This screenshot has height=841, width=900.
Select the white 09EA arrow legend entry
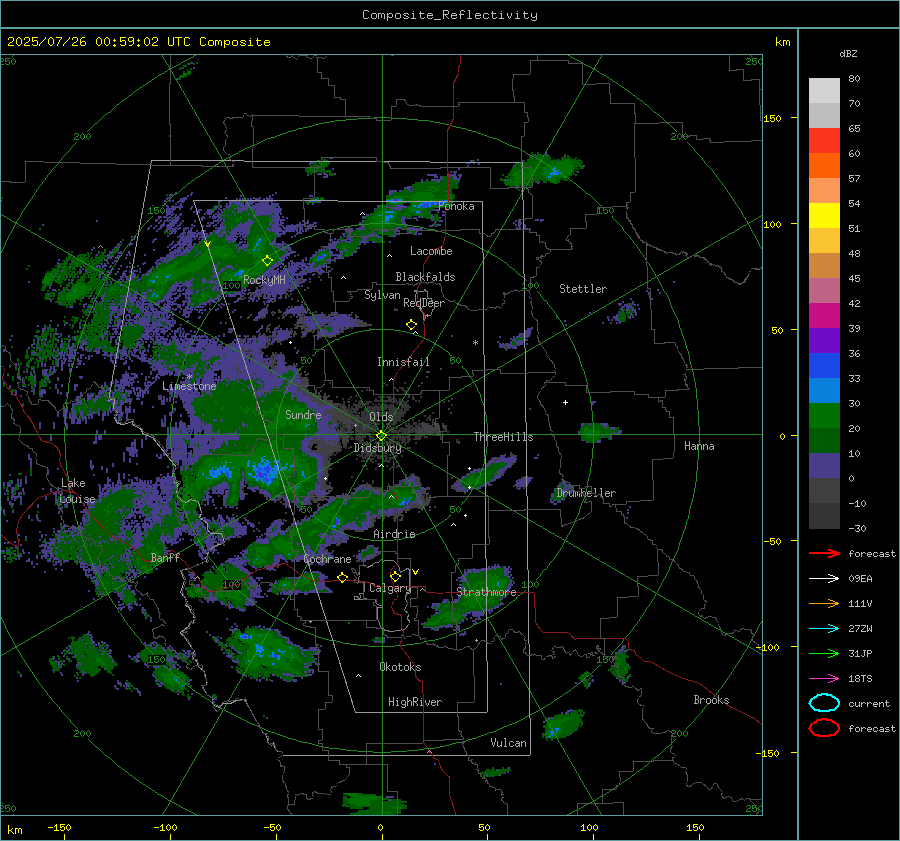(824, 579)
